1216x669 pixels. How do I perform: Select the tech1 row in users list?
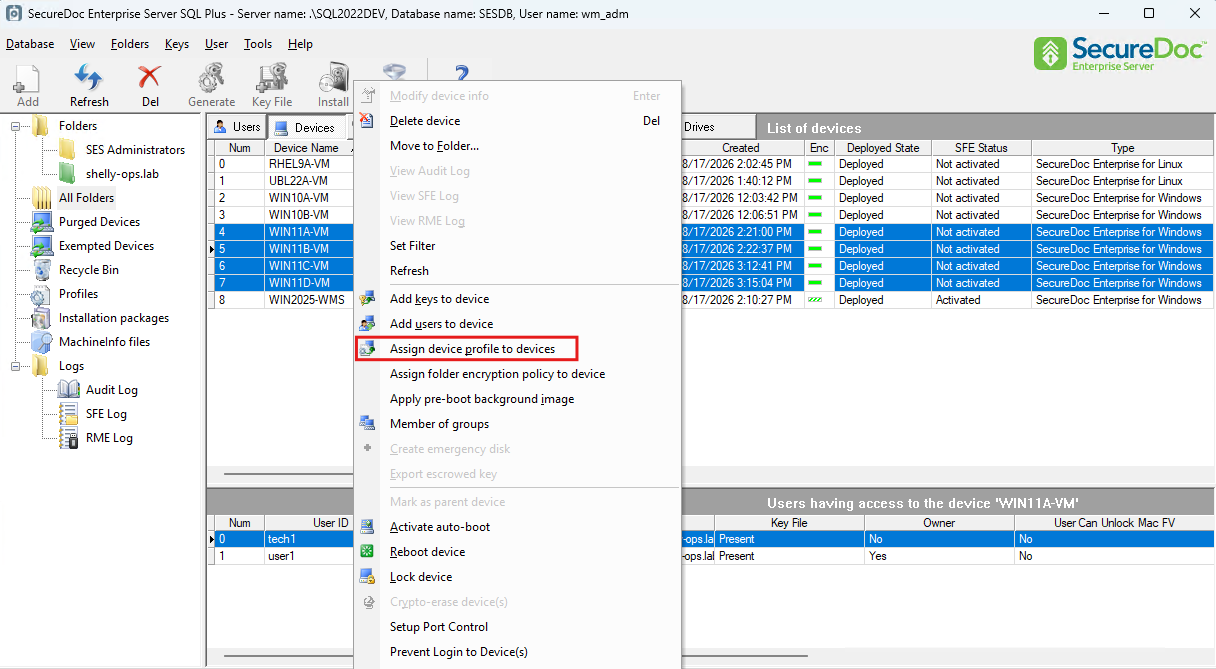coord(282,539)
